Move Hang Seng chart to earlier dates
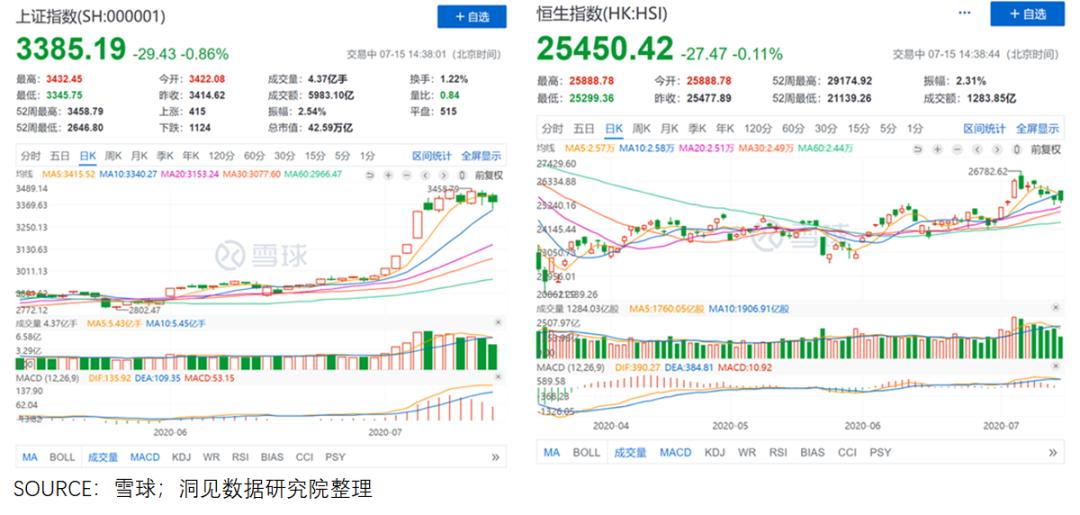Image resolution: width=1080 pixels, height=515 pixels. pos(977,149)
